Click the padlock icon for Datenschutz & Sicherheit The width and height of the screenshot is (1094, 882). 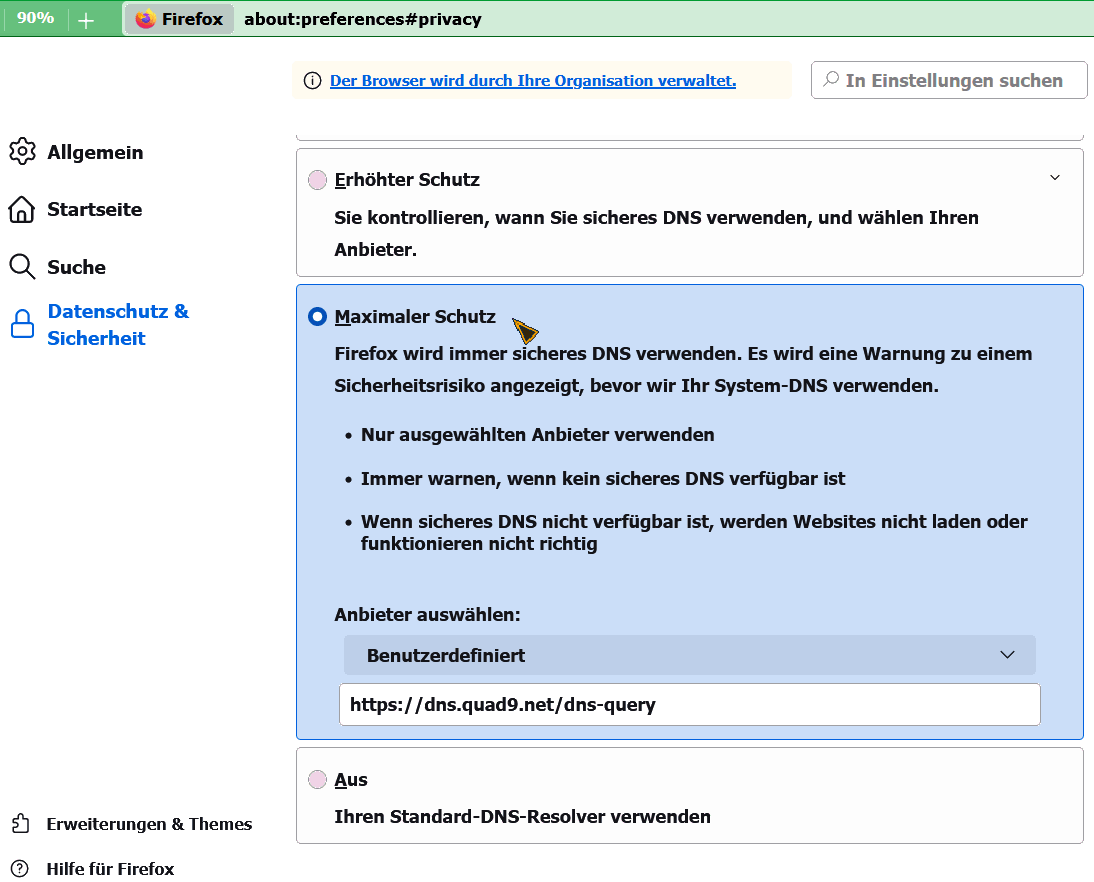(22, 325)
